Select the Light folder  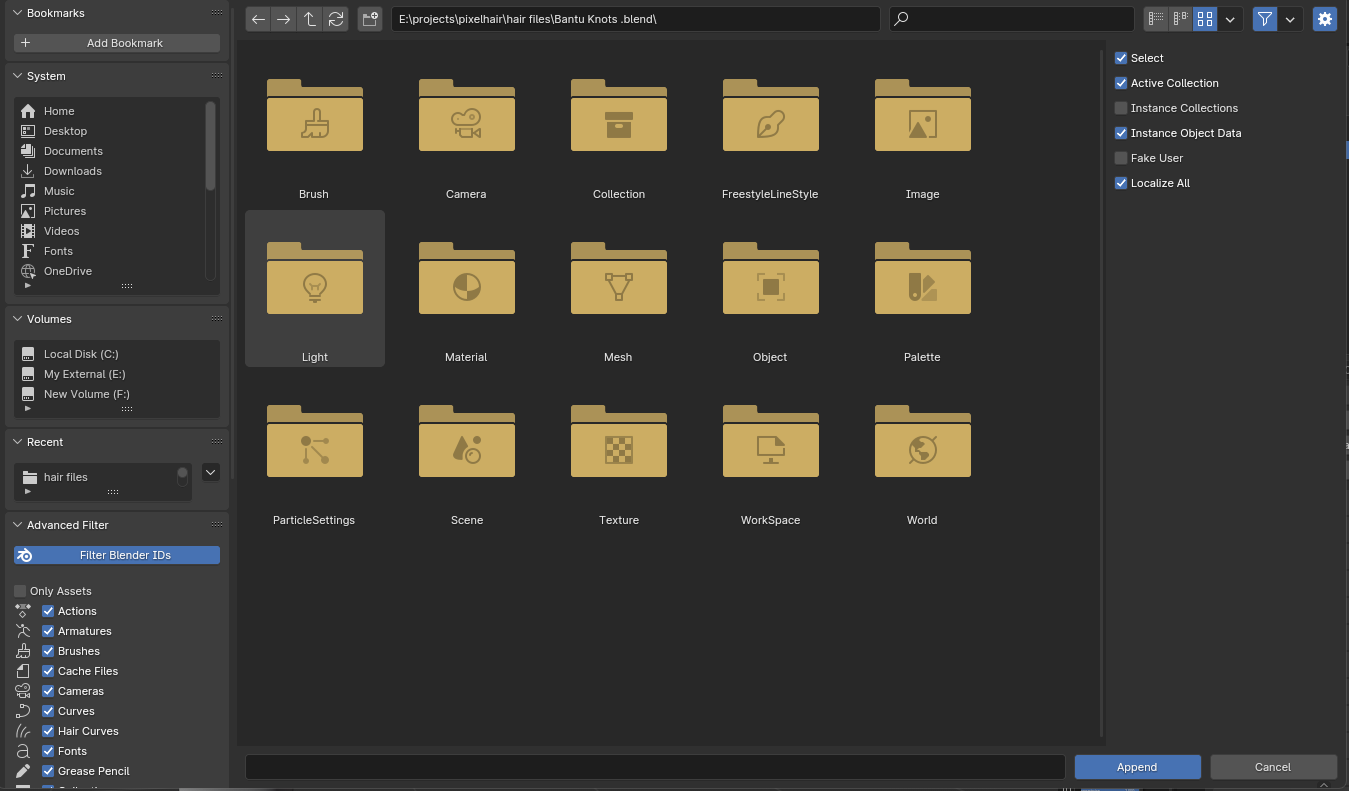coord(314,288)
